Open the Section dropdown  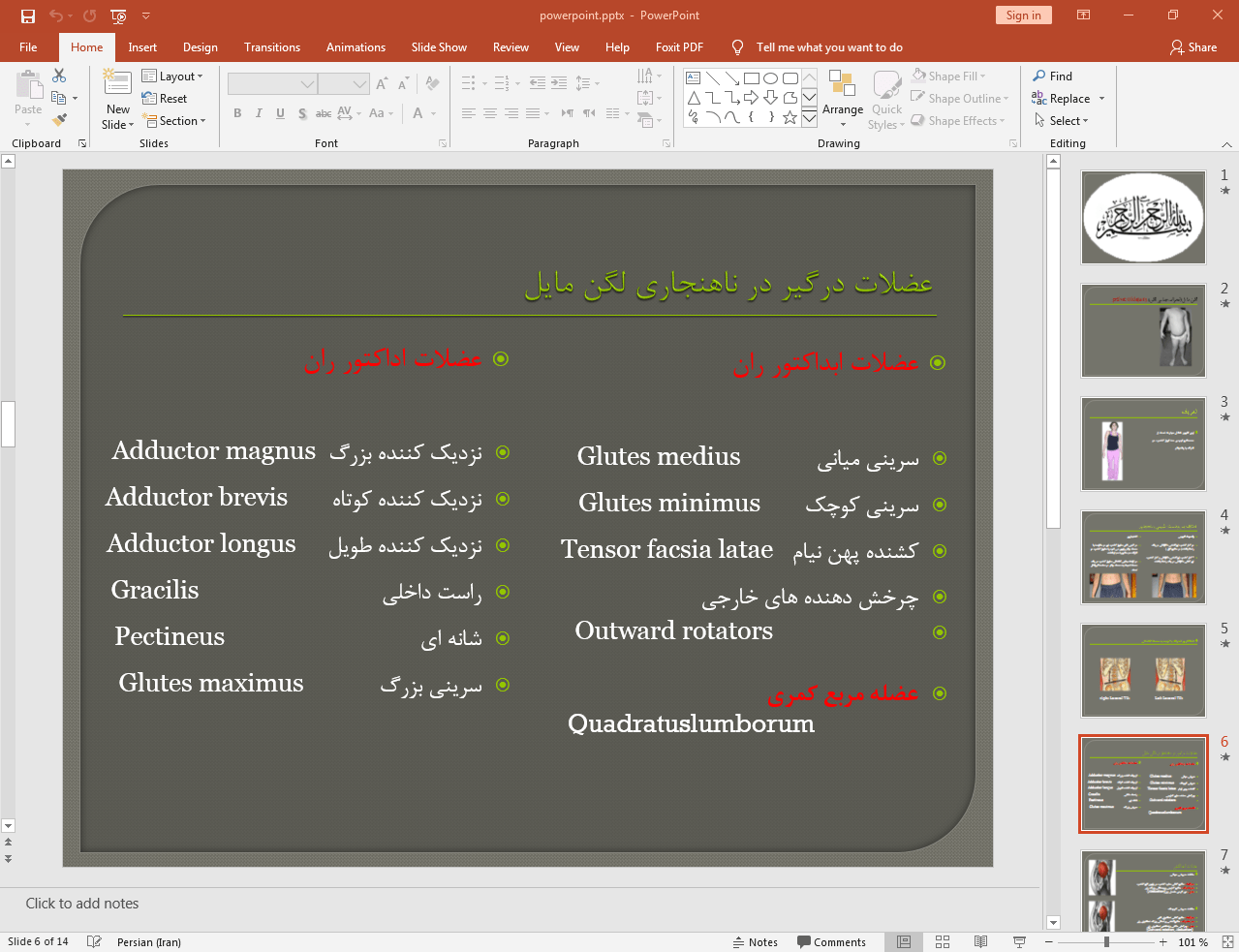[174, 121]
